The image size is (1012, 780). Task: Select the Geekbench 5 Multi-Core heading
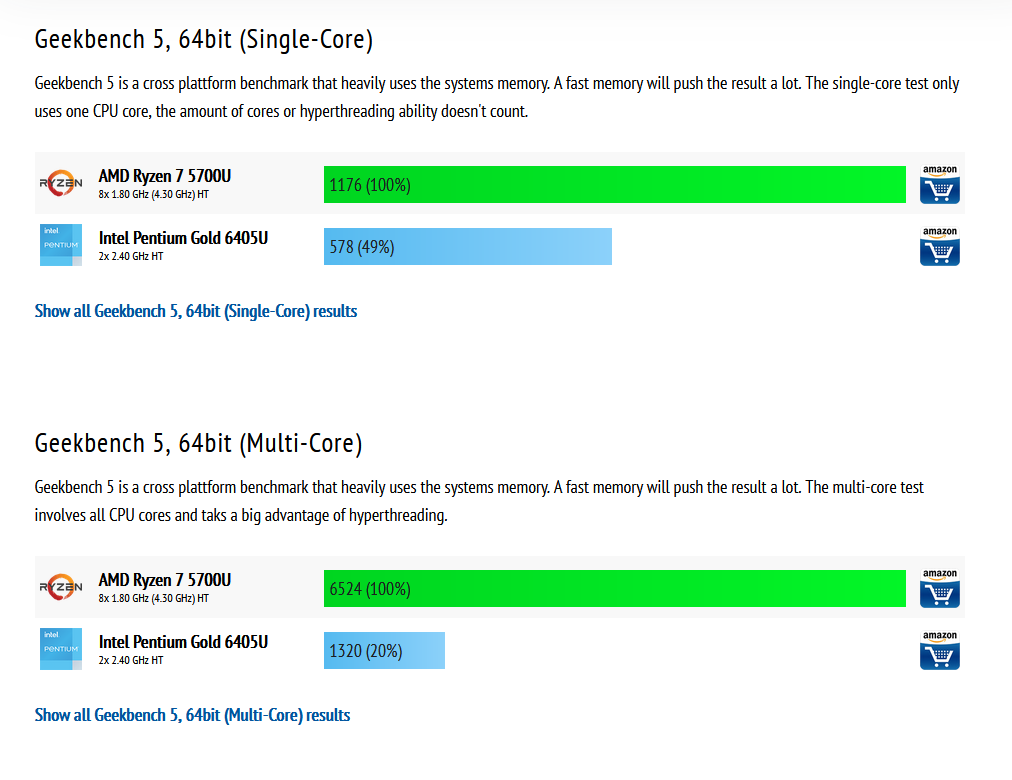click(x=198, y=443)
